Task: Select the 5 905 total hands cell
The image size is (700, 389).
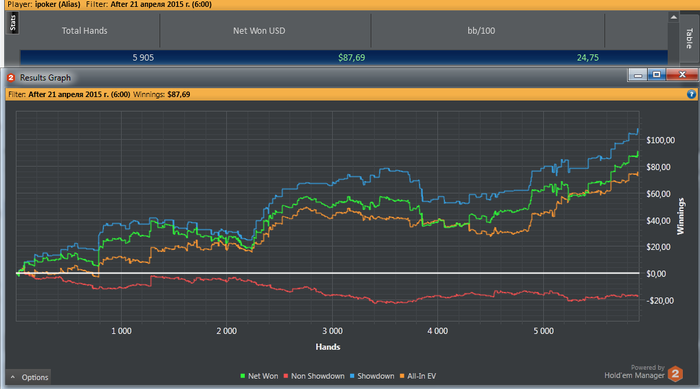Action: pos(143,58)
